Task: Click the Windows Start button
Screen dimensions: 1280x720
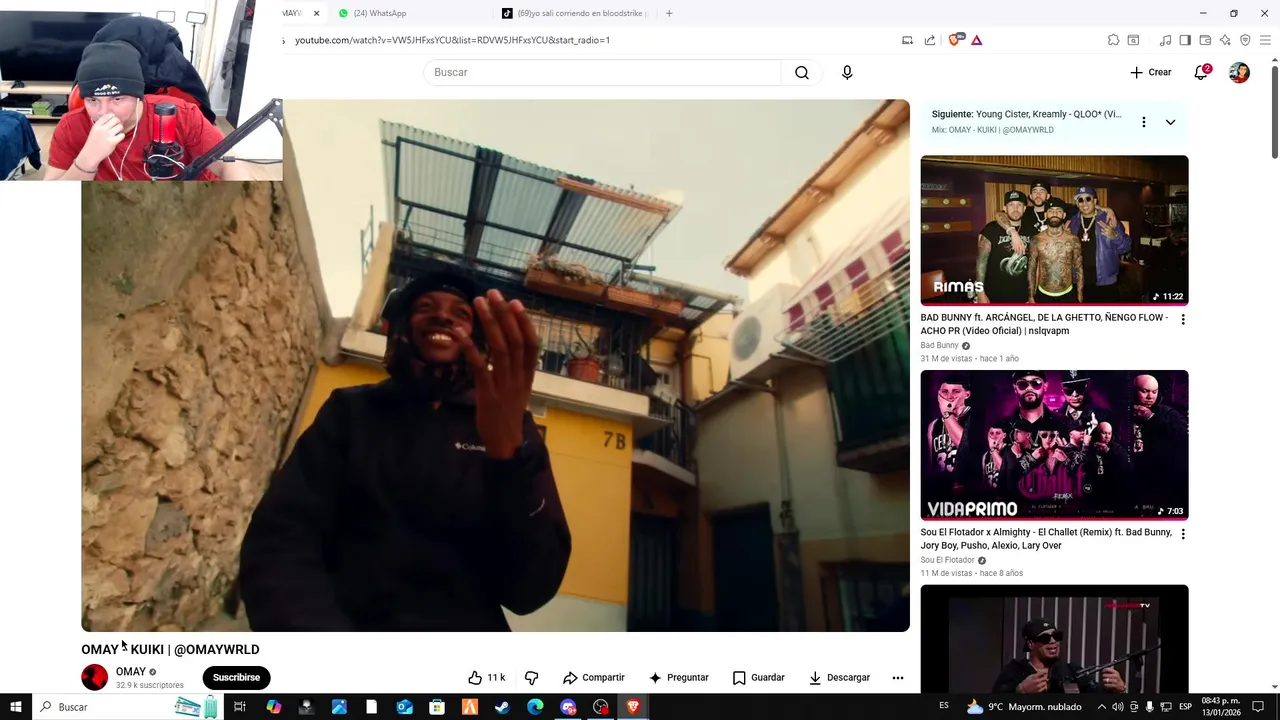Action: [15, 707]
